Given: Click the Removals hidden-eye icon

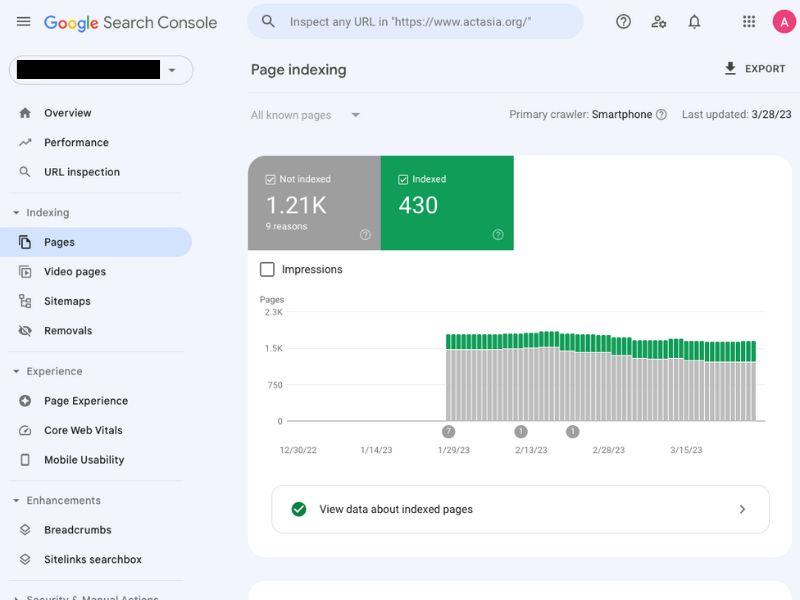Looking at the screenshot, I should [25, 331].
